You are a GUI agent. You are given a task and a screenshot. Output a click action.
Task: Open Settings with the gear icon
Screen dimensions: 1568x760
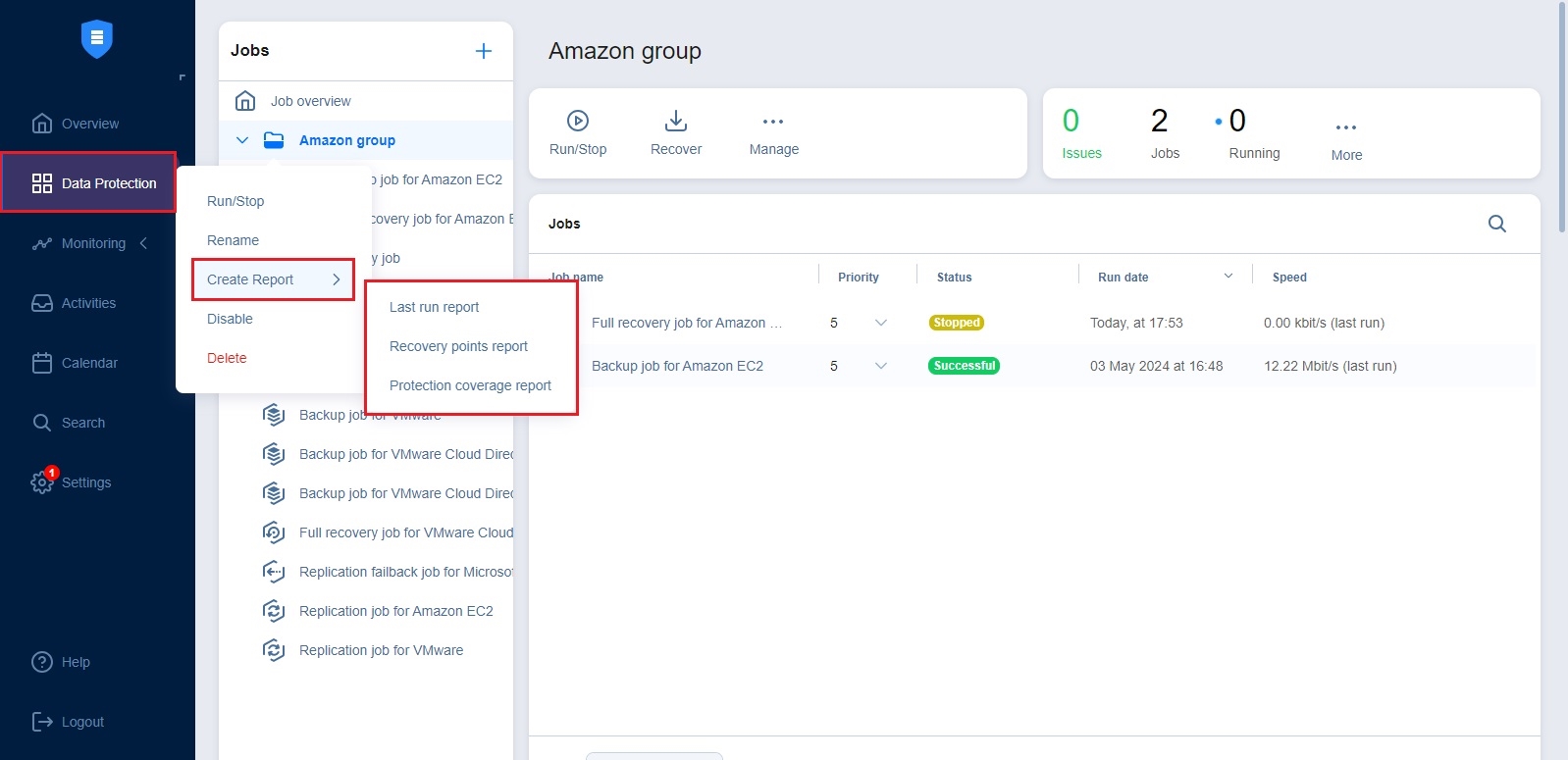pos(42,482)
